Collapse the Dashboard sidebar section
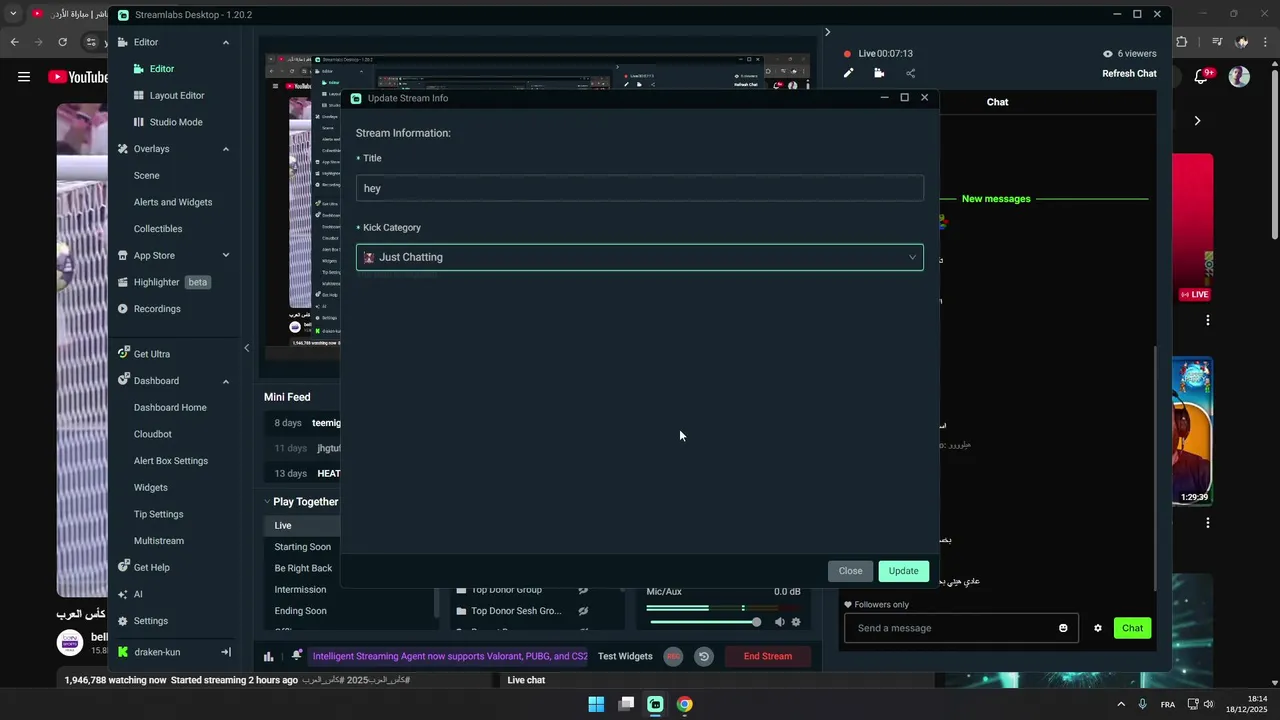 click(226, 381)
